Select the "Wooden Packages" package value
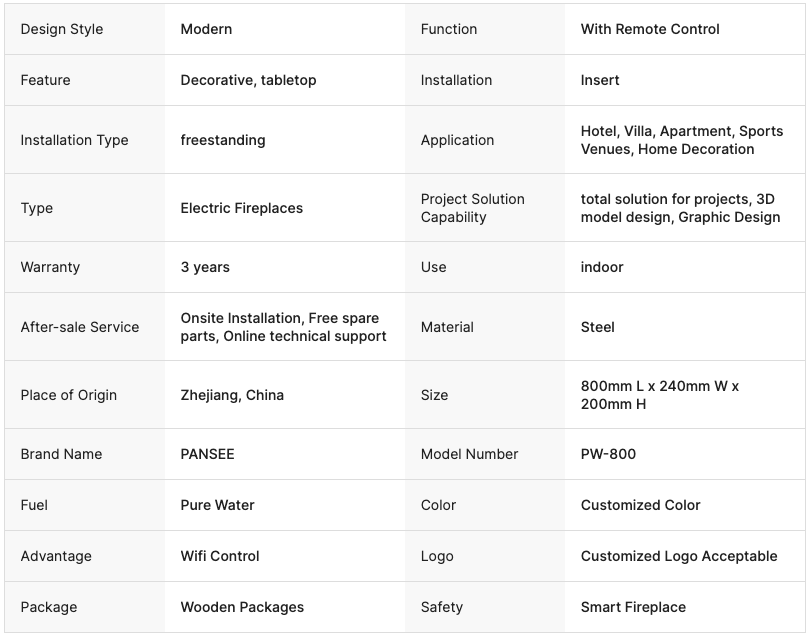This screenshot has height=638, width=809. (x=242, y=607)
